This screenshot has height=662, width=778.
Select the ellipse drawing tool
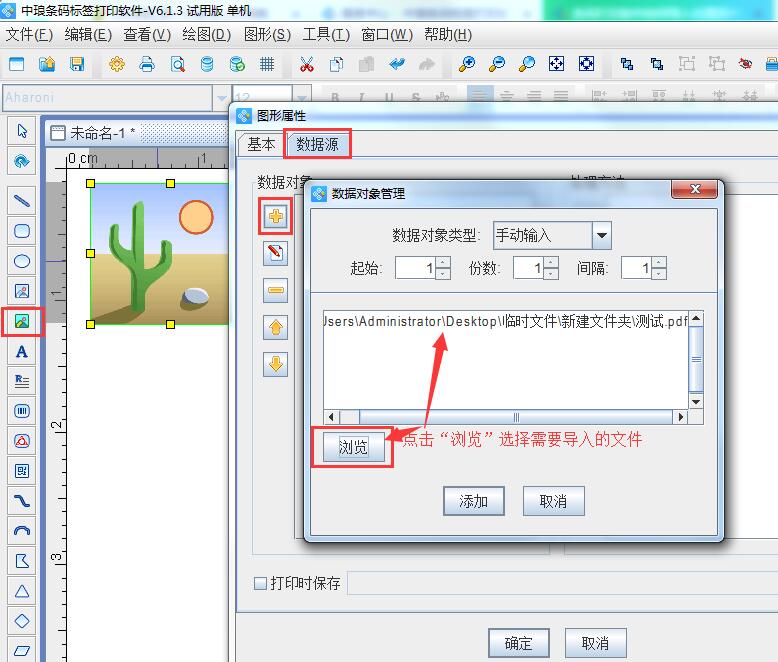click(22, 261)
